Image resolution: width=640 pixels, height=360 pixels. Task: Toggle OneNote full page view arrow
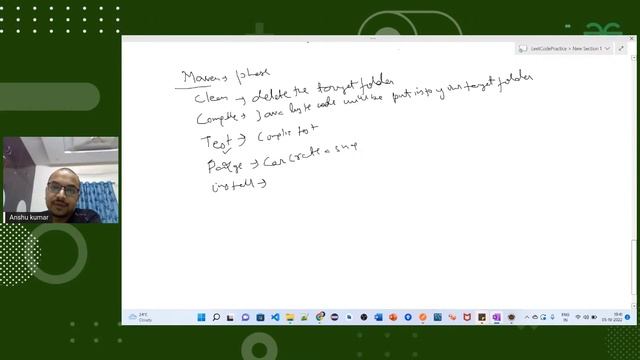621,49
